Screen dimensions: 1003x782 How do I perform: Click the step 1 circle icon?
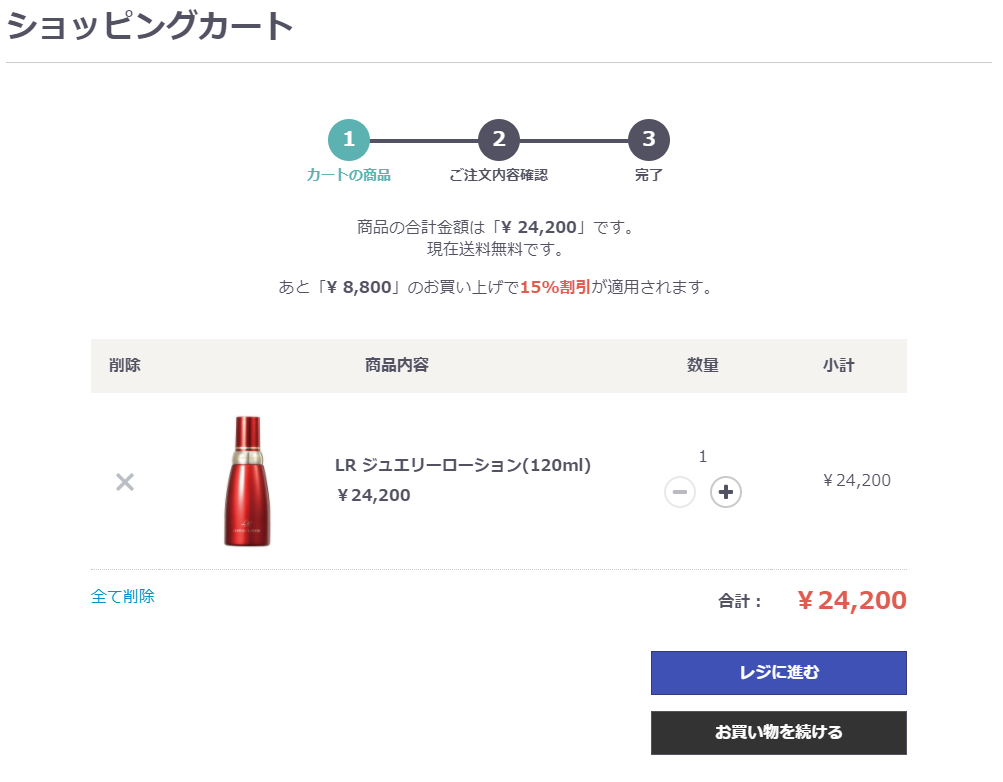[x=349, y=140]
